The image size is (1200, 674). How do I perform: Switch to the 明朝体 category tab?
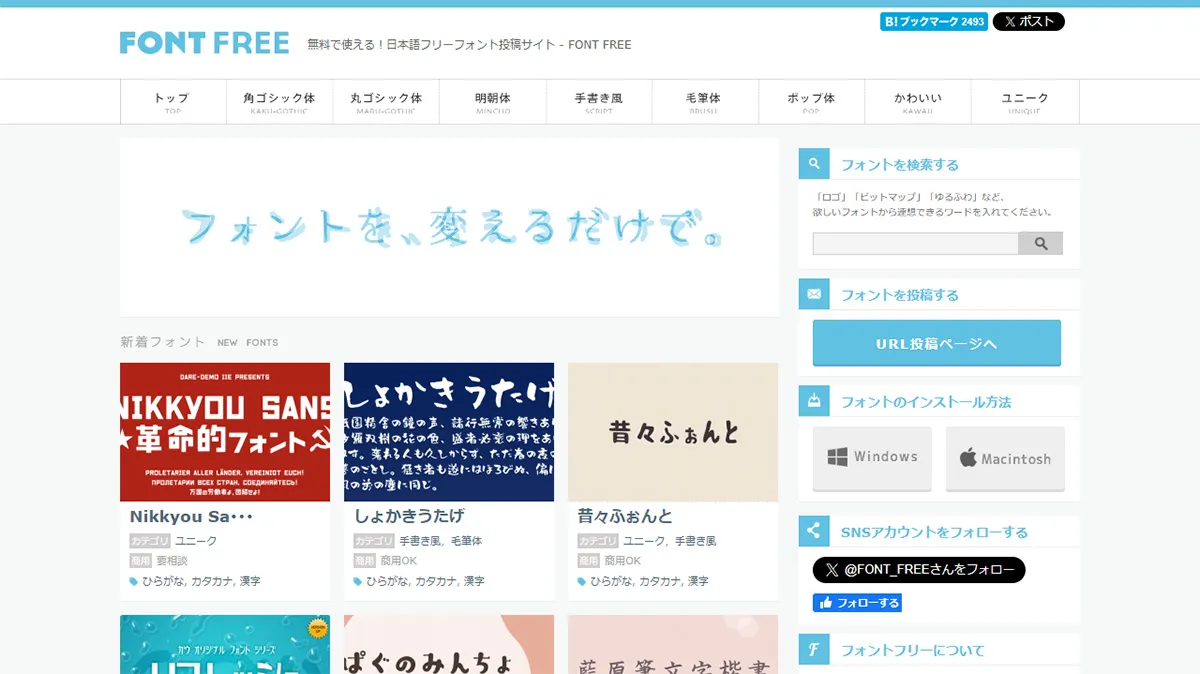tap(492, 101)
